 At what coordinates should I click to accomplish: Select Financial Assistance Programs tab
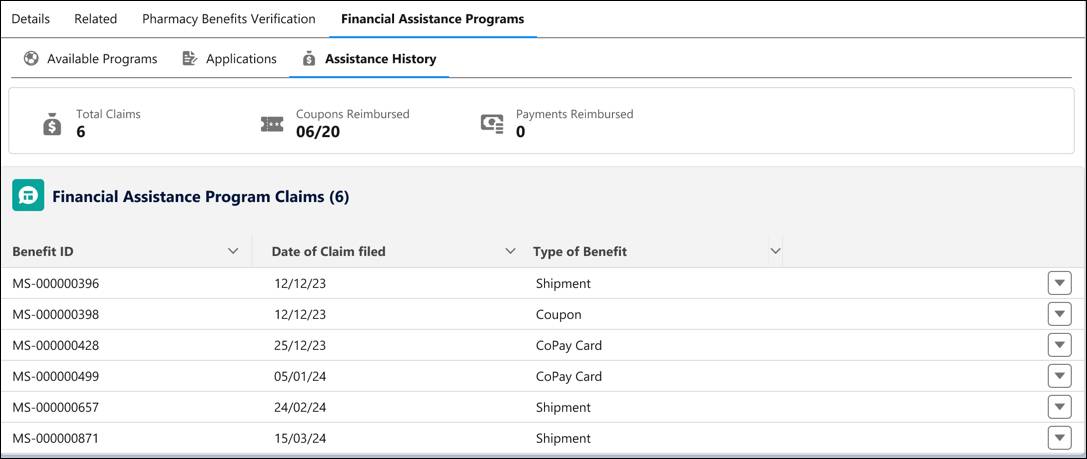pyautogui.click(x=433, y=19)
